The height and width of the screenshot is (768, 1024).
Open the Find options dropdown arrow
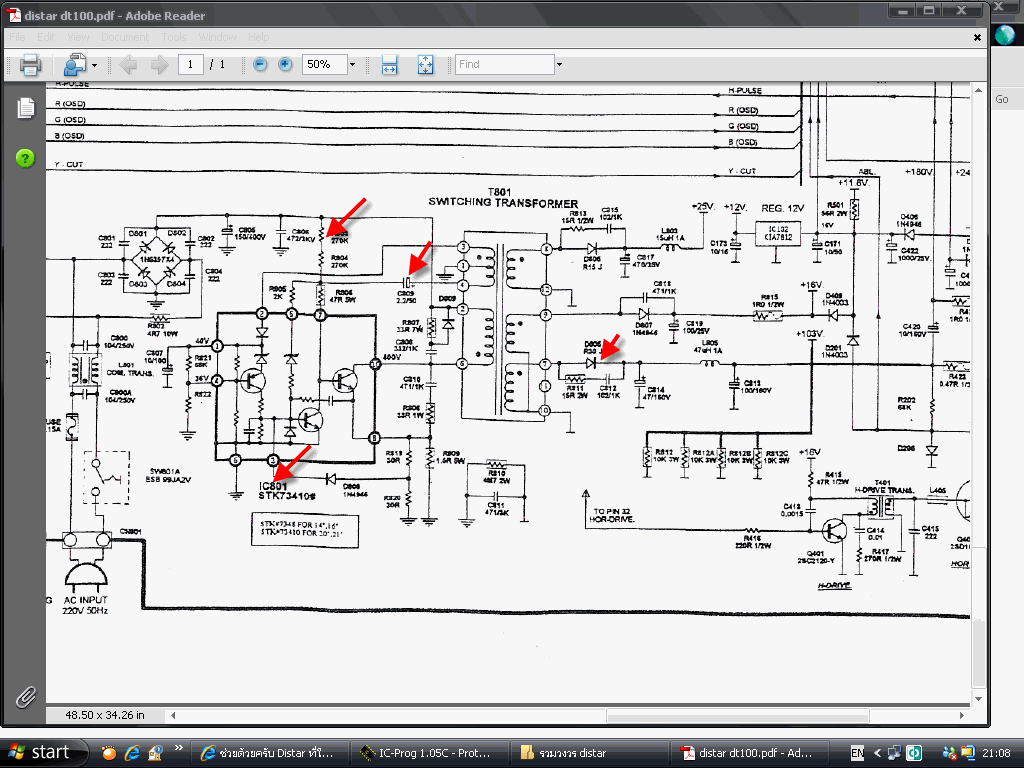[559, 65]
